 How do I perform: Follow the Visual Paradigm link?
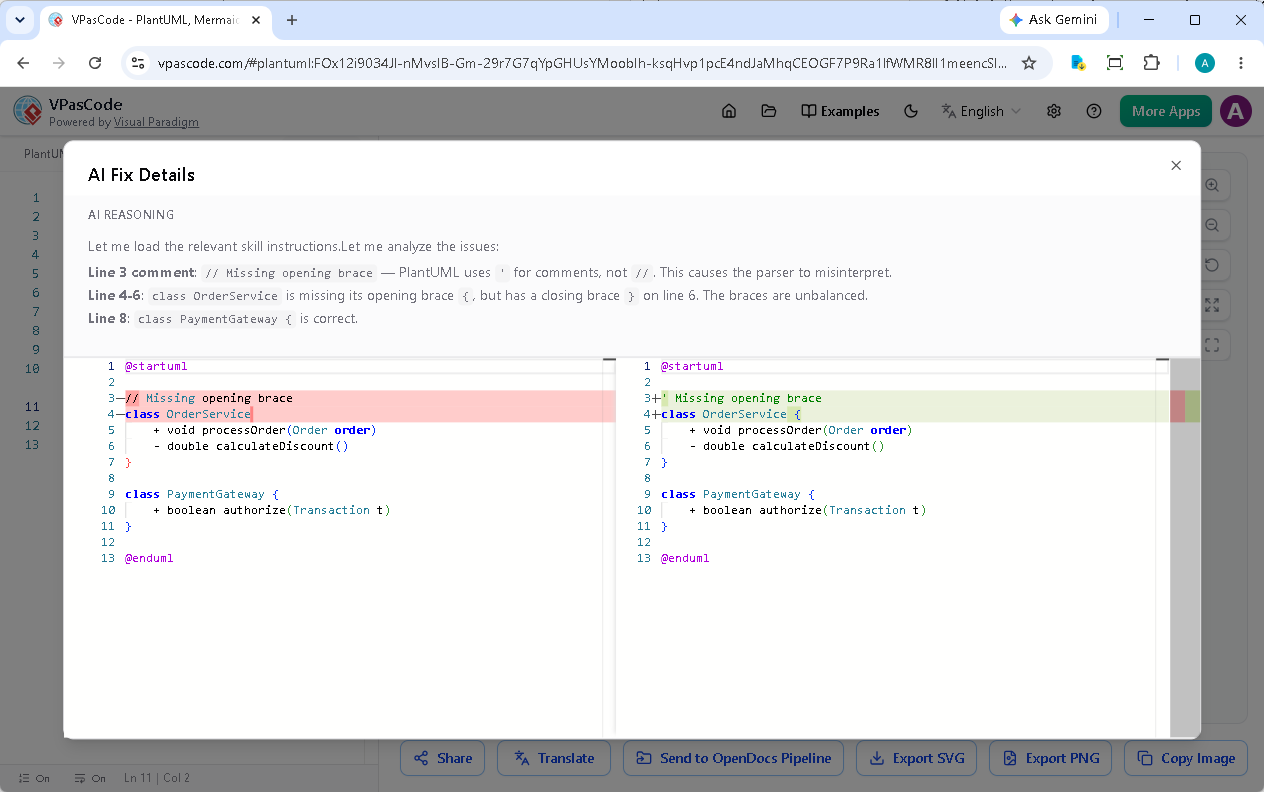pyautogui.click(x=156, y=122)
